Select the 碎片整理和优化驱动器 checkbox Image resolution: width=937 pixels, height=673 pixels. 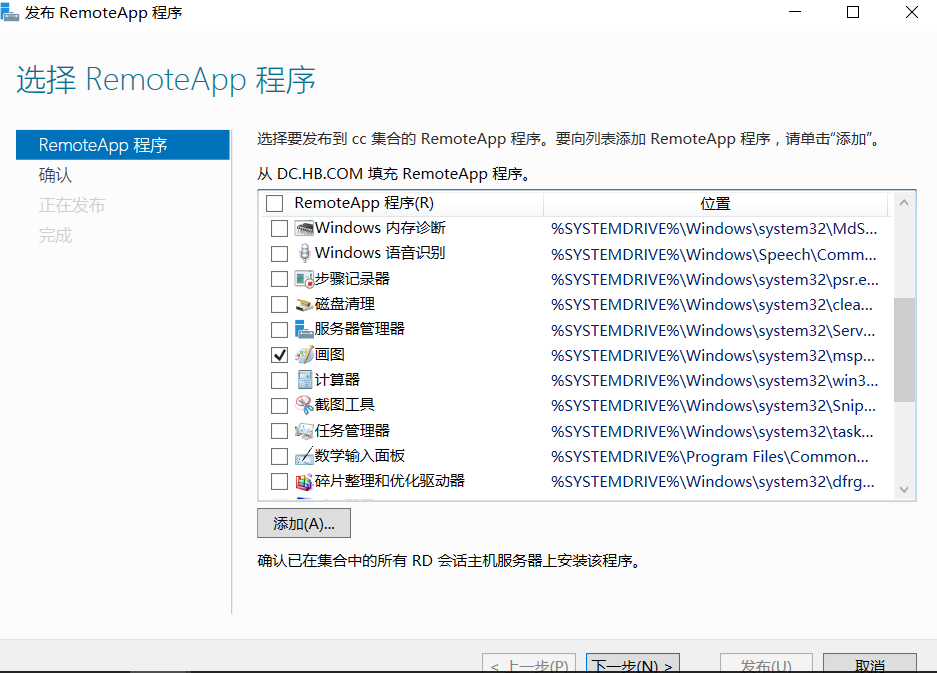click(x=279, y=481)
